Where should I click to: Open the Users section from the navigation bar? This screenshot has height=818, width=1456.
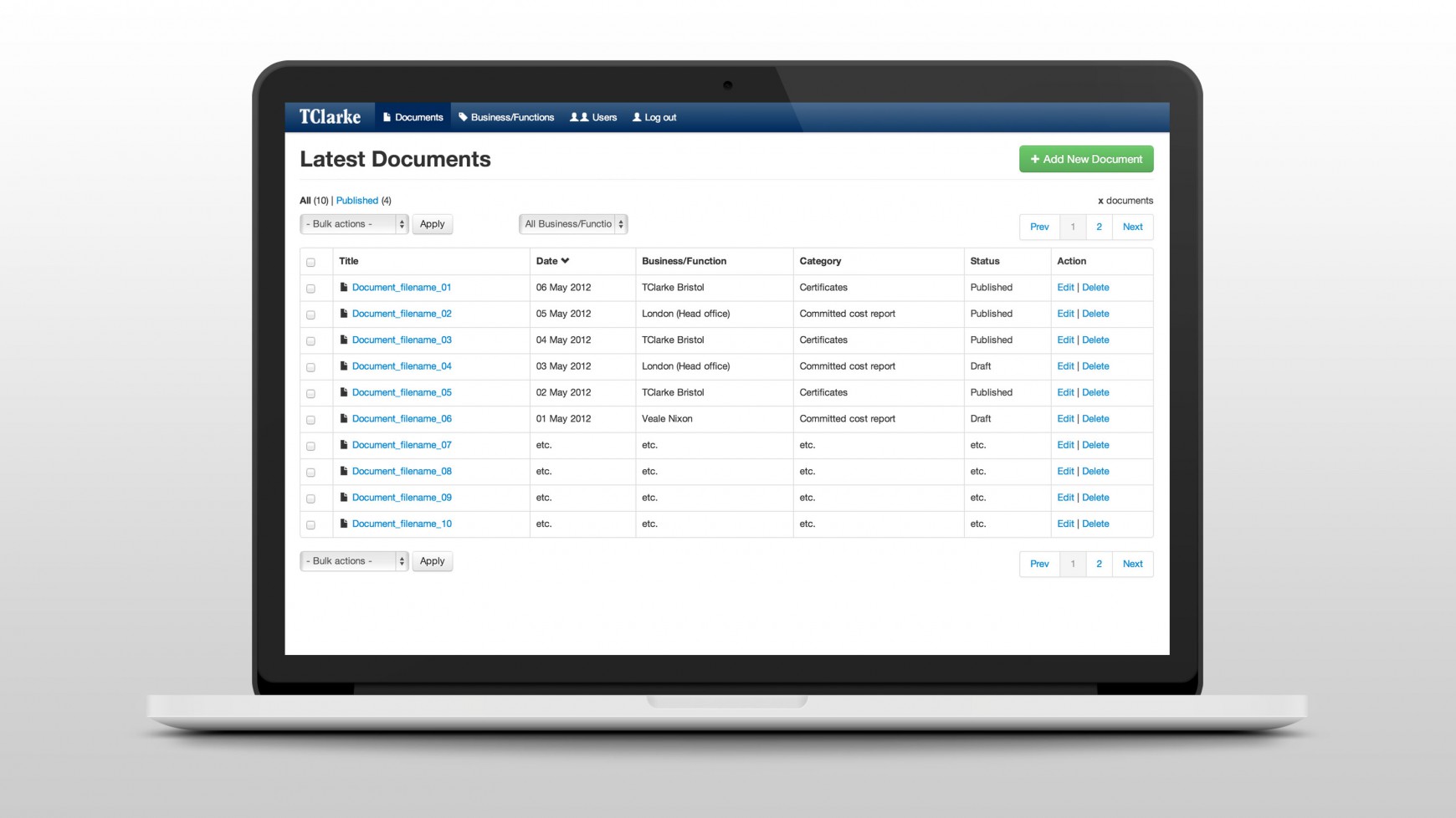[594, 117]
